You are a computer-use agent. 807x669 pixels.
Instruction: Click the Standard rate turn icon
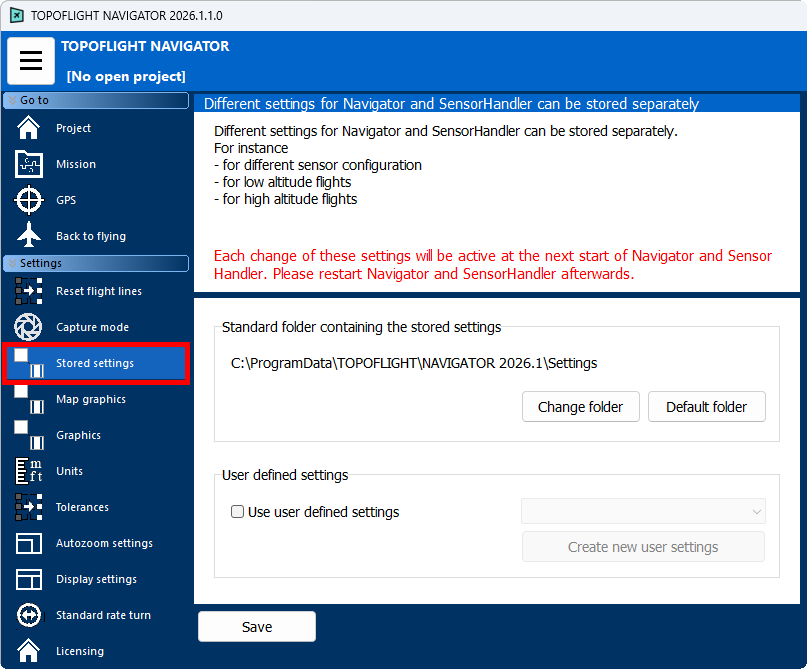29,615
